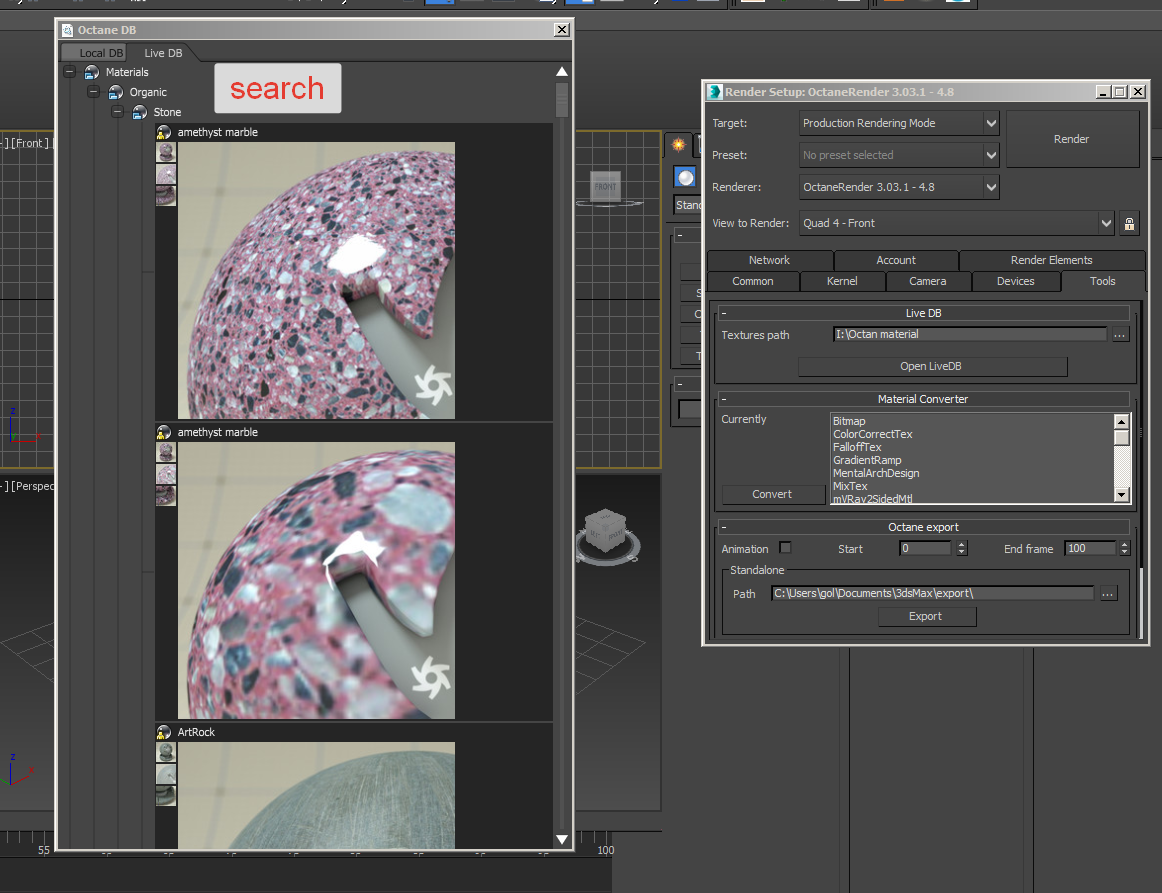Click the sun icon behind Render Setup
This screenshot has width=1162, height=893.
click(678, 145)
